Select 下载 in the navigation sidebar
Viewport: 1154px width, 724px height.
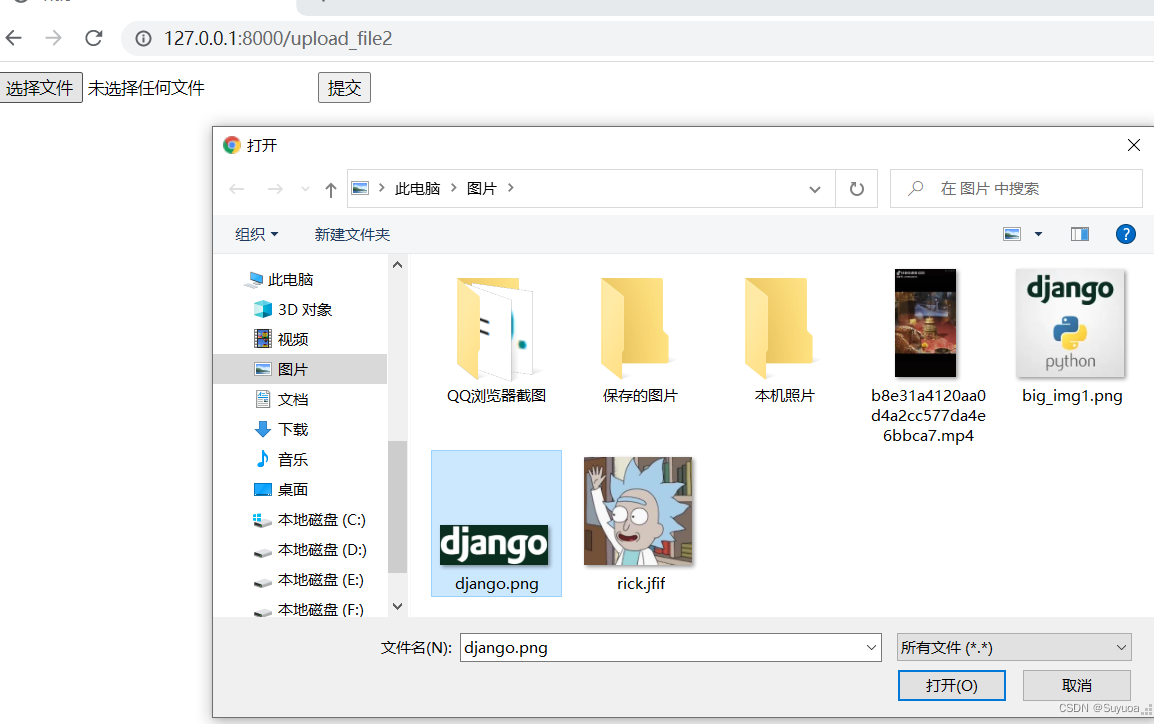(290, 429)
